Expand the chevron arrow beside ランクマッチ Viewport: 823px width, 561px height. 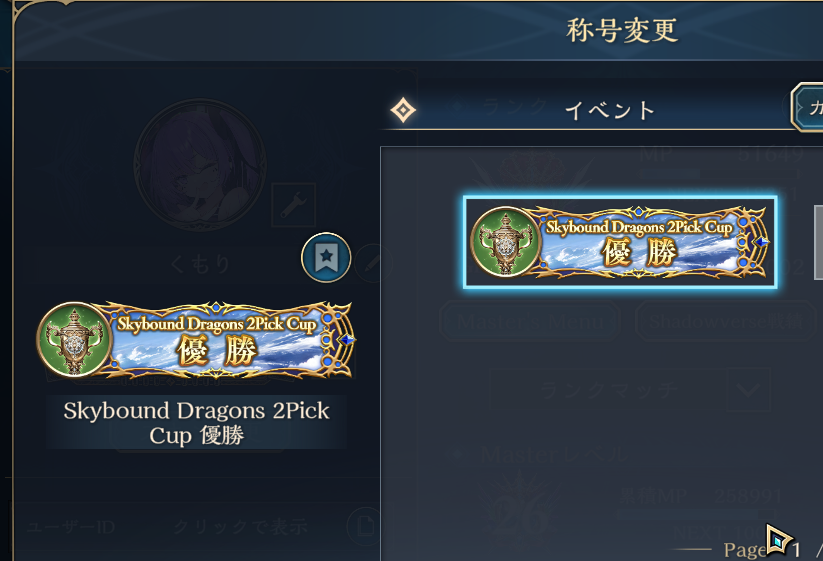[747, 389]
